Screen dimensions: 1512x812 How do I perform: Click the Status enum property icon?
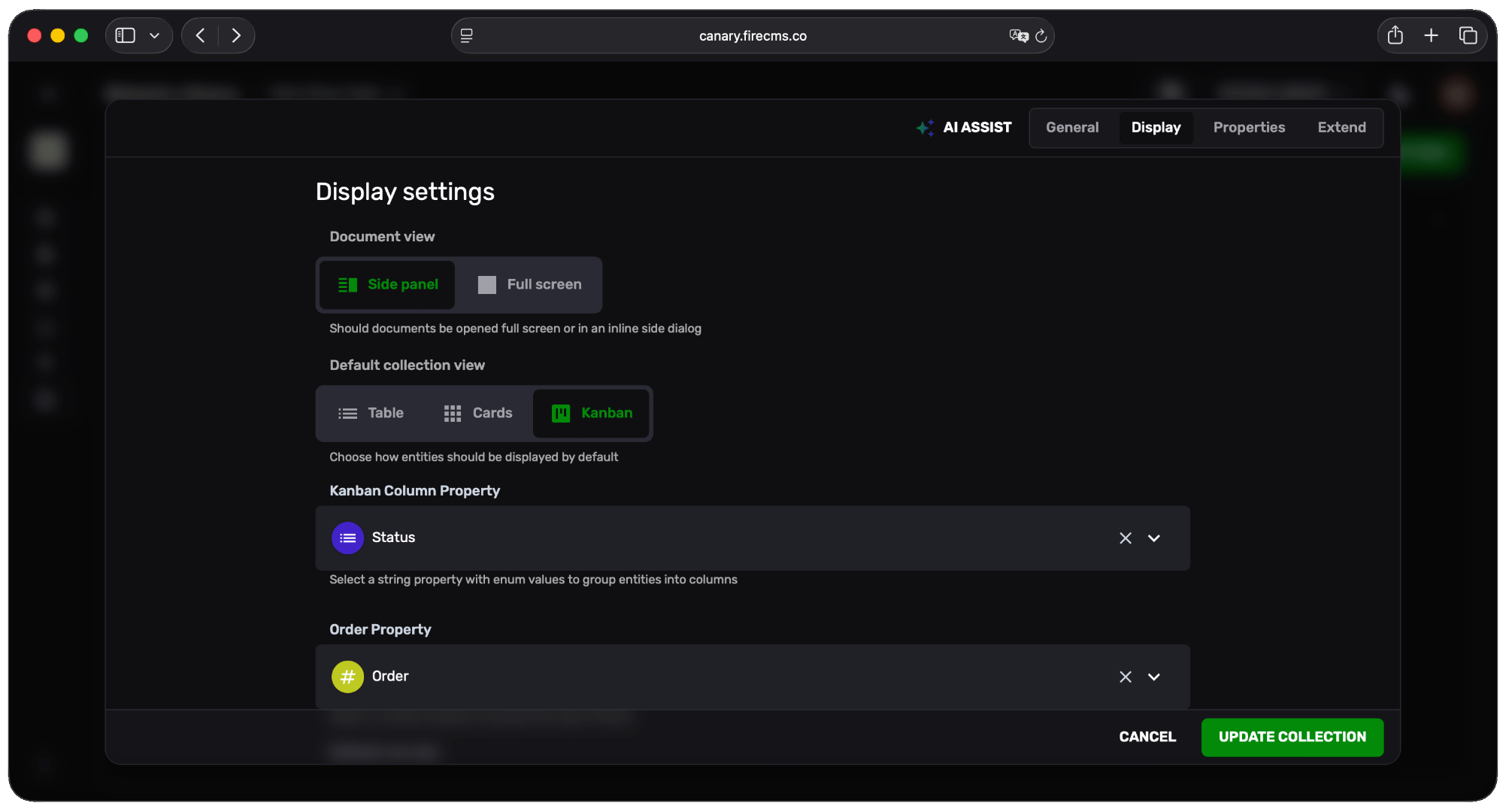347,538
